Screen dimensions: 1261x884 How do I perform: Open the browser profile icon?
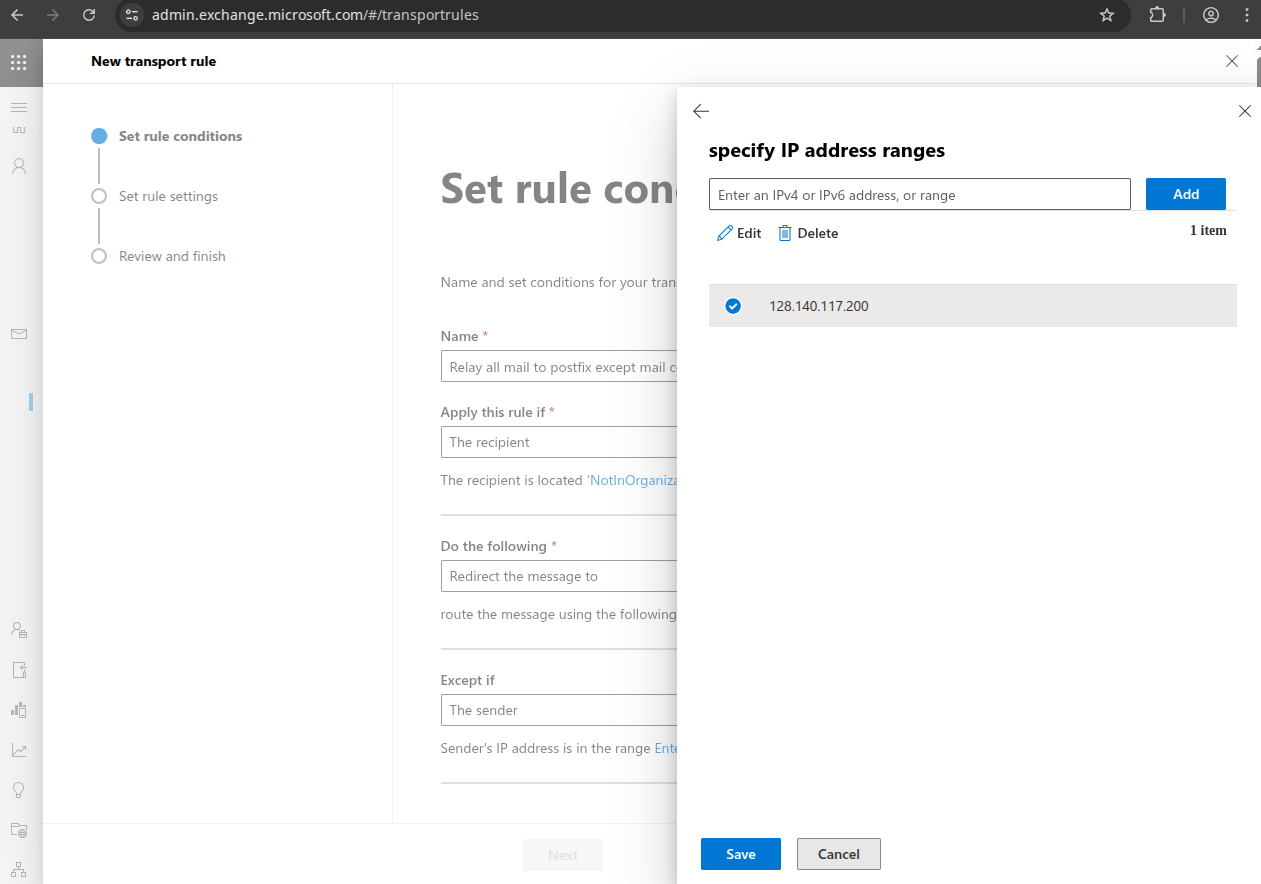point(1211,15)
